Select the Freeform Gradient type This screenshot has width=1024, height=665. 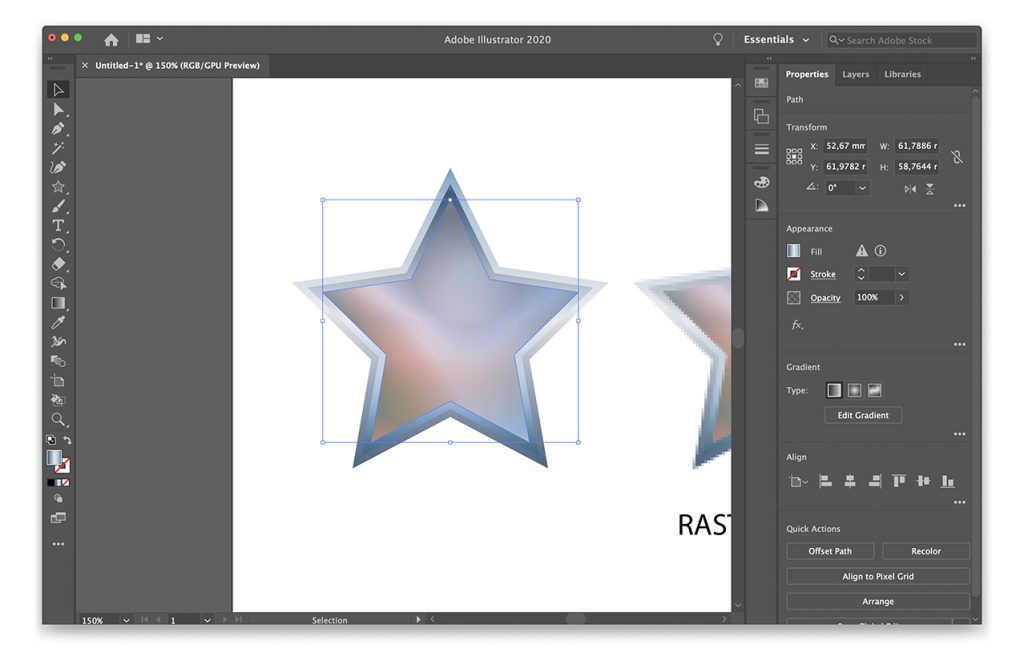tap(874, 391)
